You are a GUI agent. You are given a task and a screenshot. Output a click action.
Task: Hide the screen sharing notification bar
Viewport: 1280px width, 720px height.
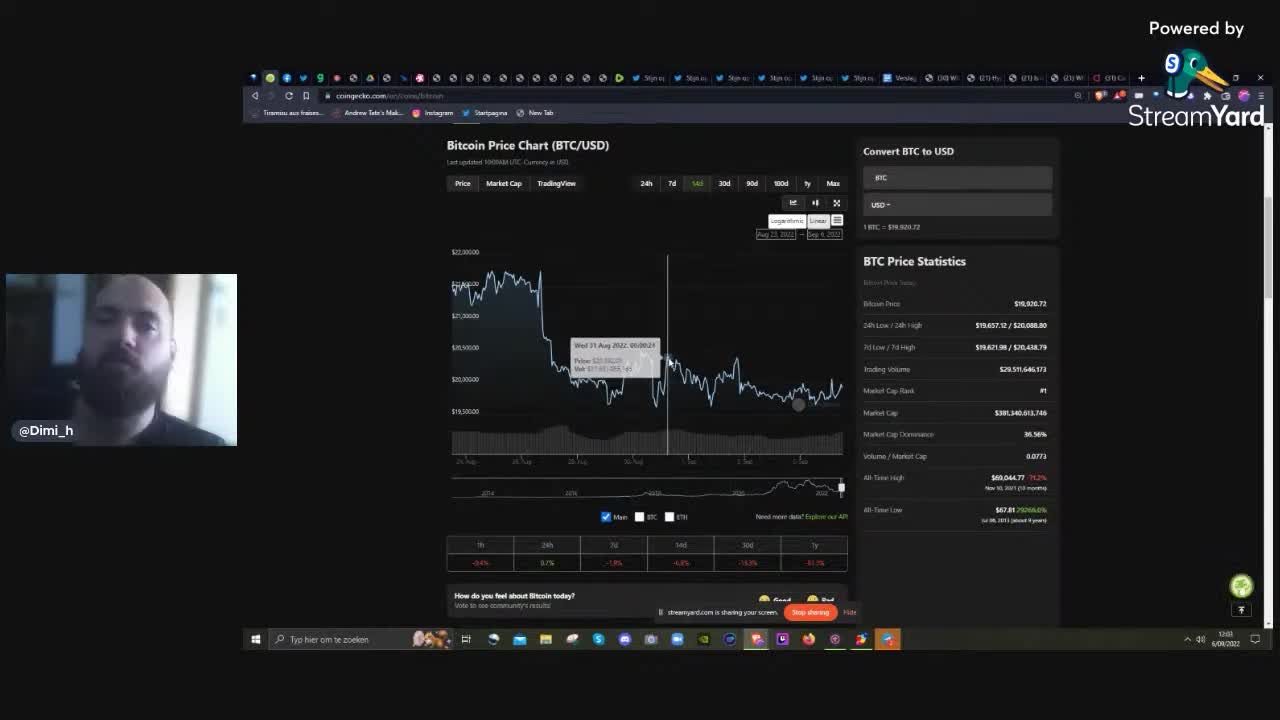[x=850, y=612]
